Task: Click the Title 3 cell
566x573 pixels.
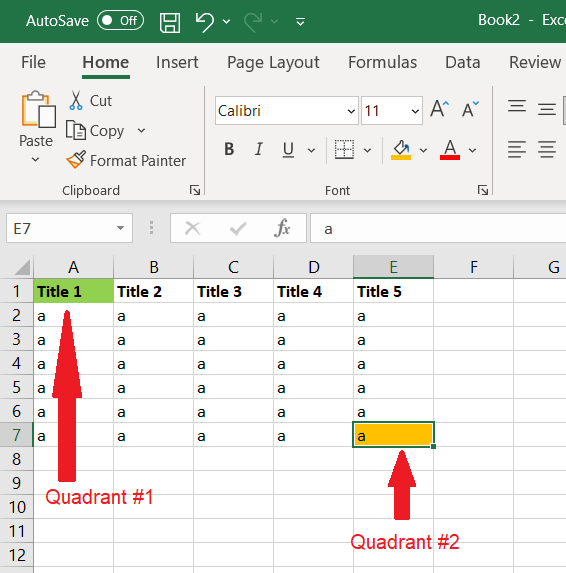Action: click(x=233, y=291)
